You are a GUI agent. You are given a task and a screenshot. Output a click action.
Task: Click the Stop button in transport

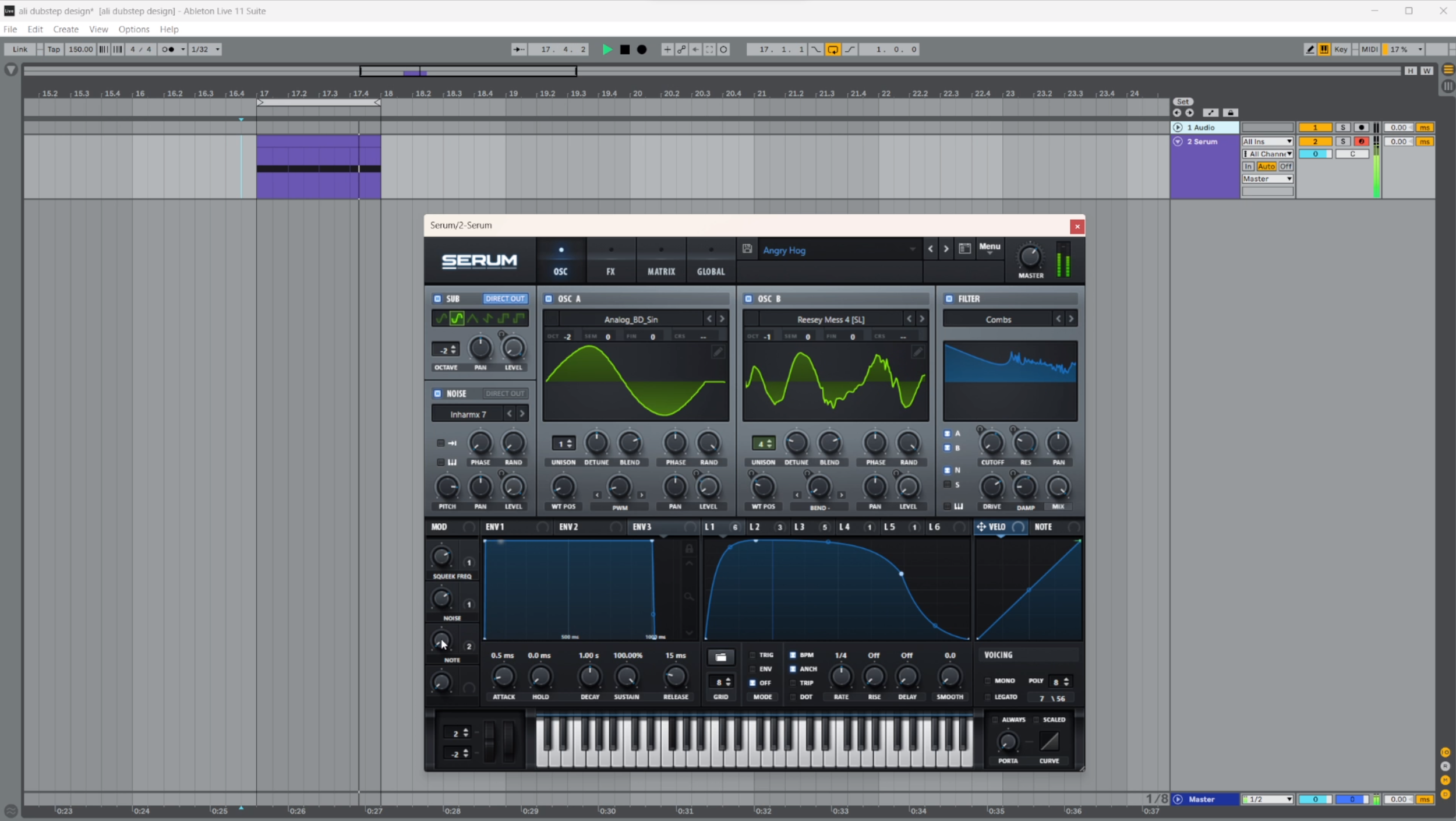pyautogui.click(x=625, y=50)
